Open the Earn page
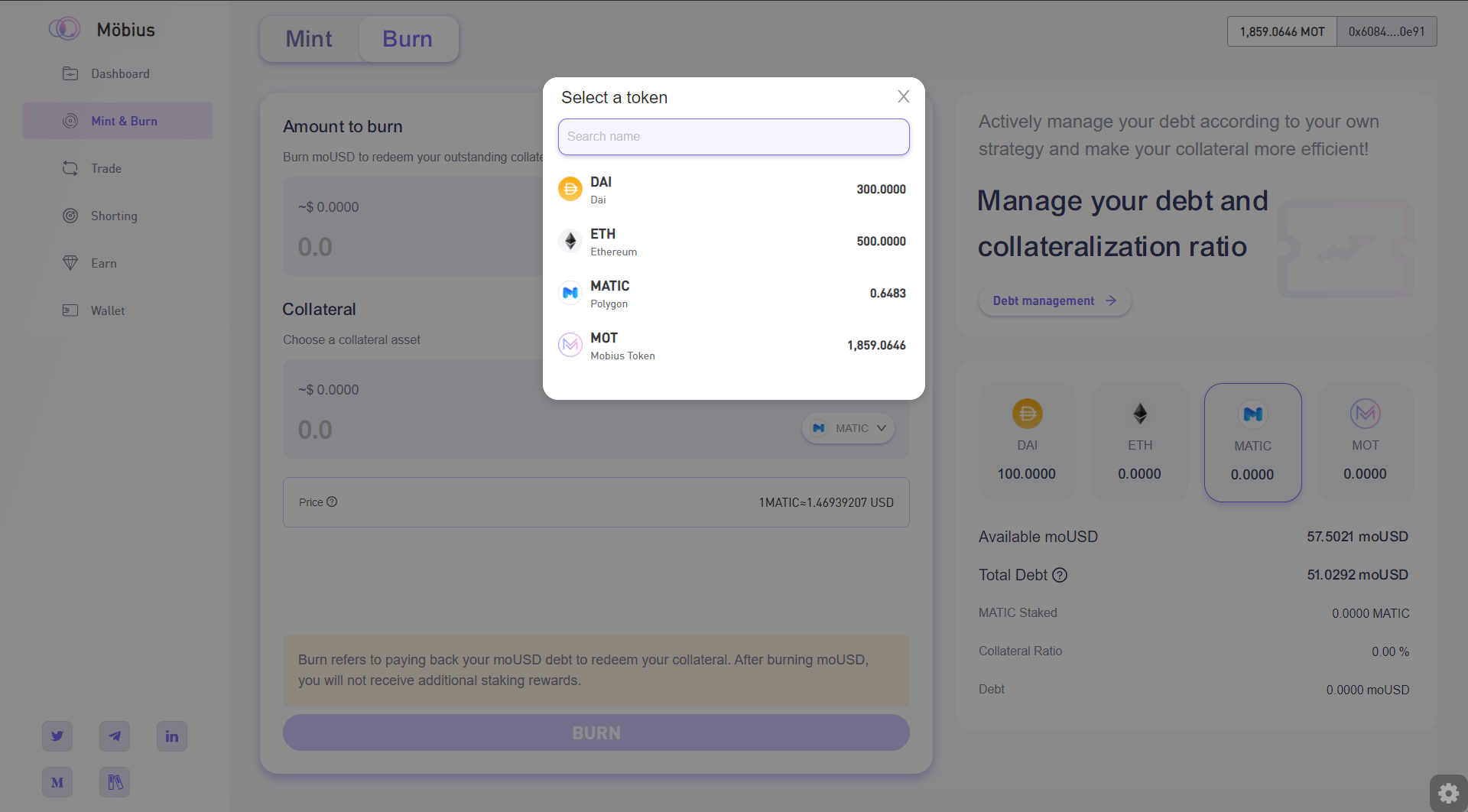 coord(104,263)
